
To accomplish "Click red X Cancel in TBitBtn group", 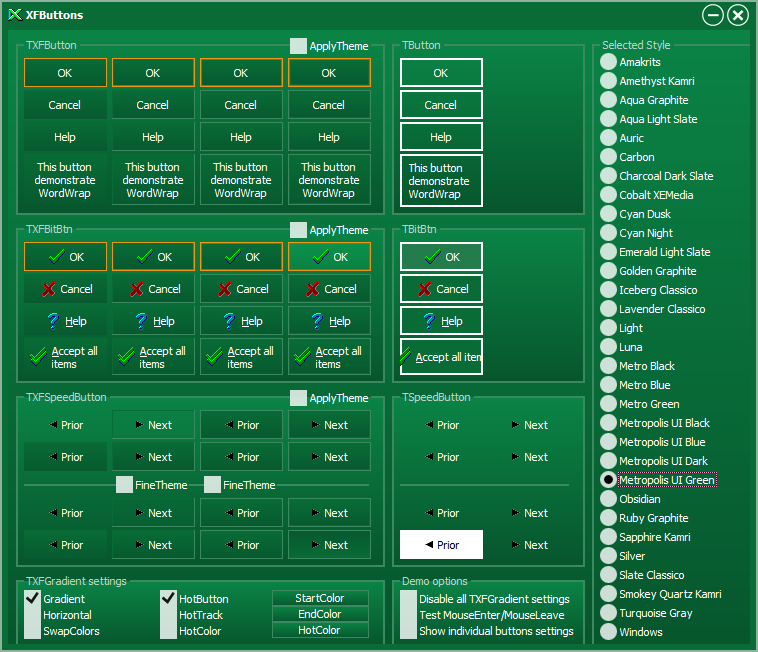I will pyautogui.click(x=441, y=289).
